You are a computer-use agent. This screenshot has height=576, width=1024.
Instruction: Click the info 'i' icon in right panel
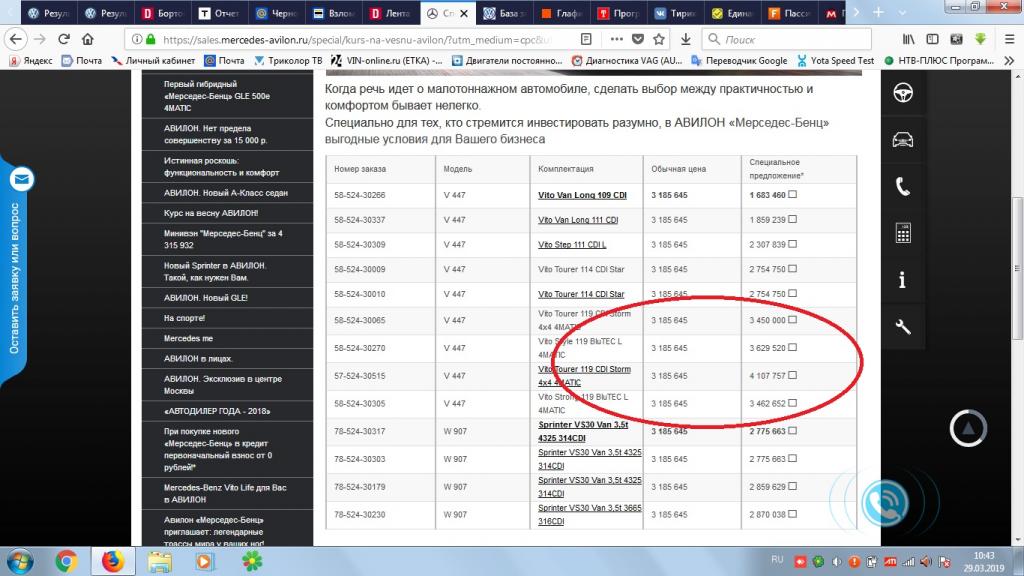pos(903,280)
